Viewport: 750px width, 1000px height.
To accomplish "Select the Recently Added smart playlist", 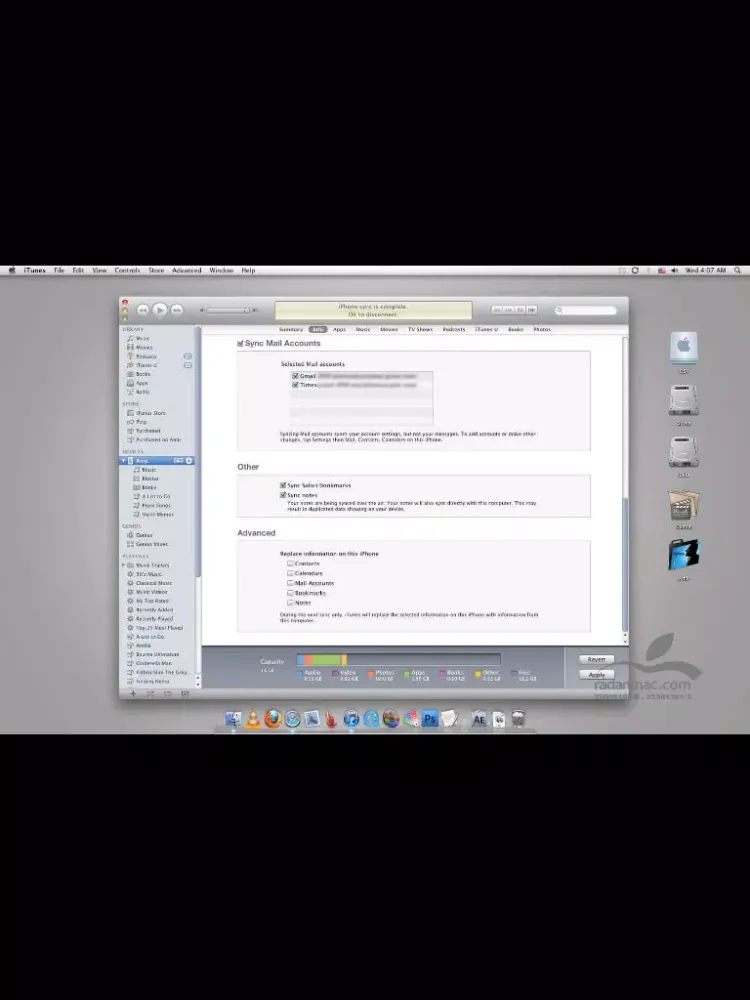I will coord(150,610).
